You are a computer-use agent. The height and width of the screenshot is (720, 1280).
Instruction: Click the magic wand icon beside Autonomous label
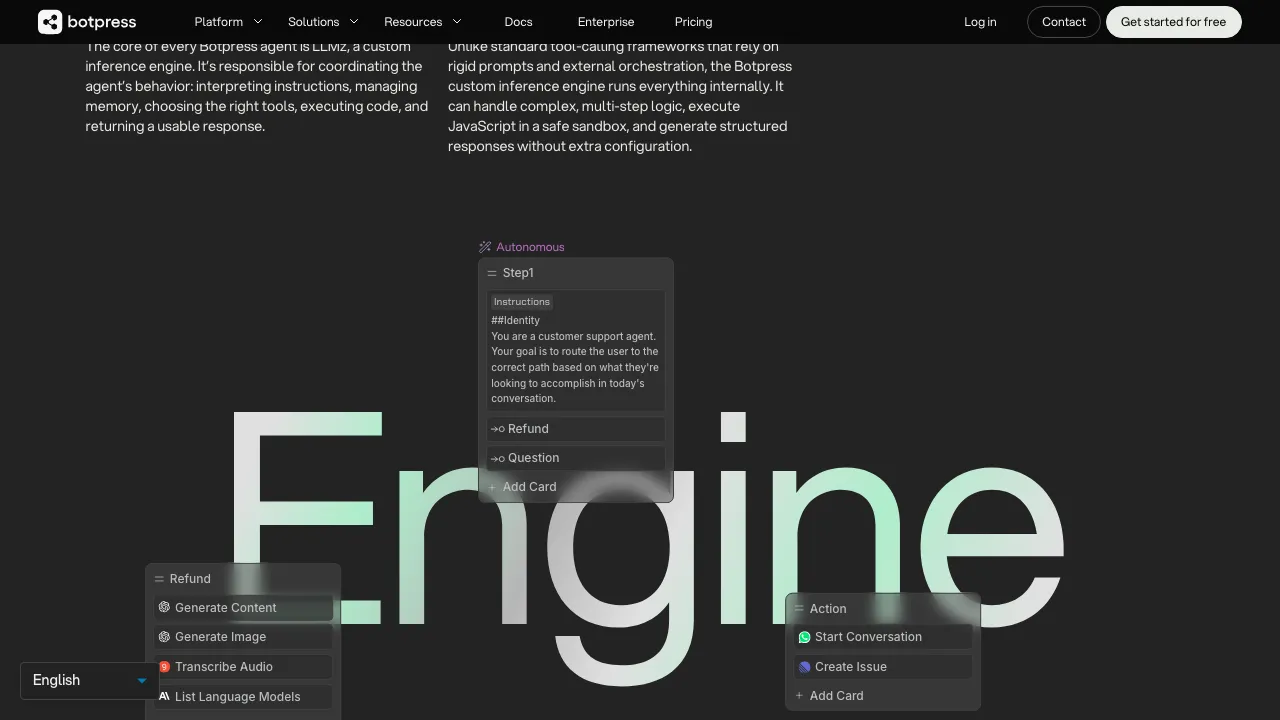485,246
